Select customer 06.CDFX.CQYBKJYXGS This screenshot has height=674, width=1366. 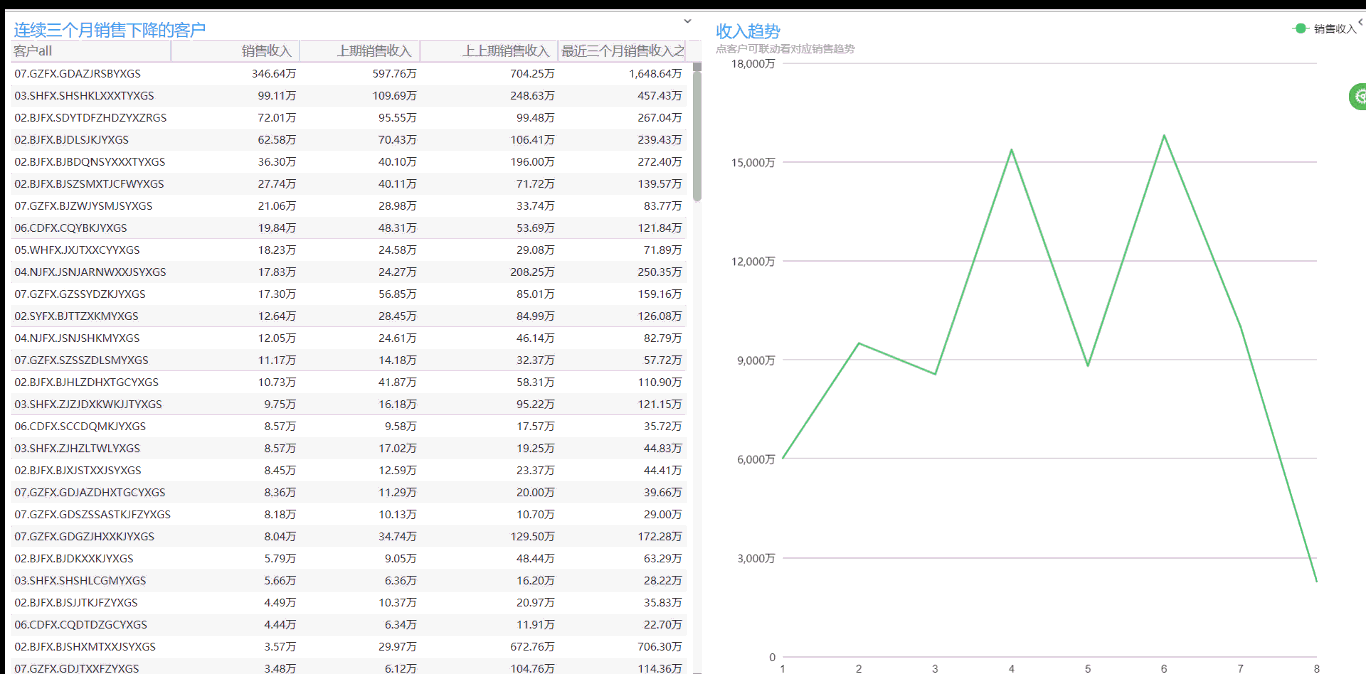click(70, 228)
